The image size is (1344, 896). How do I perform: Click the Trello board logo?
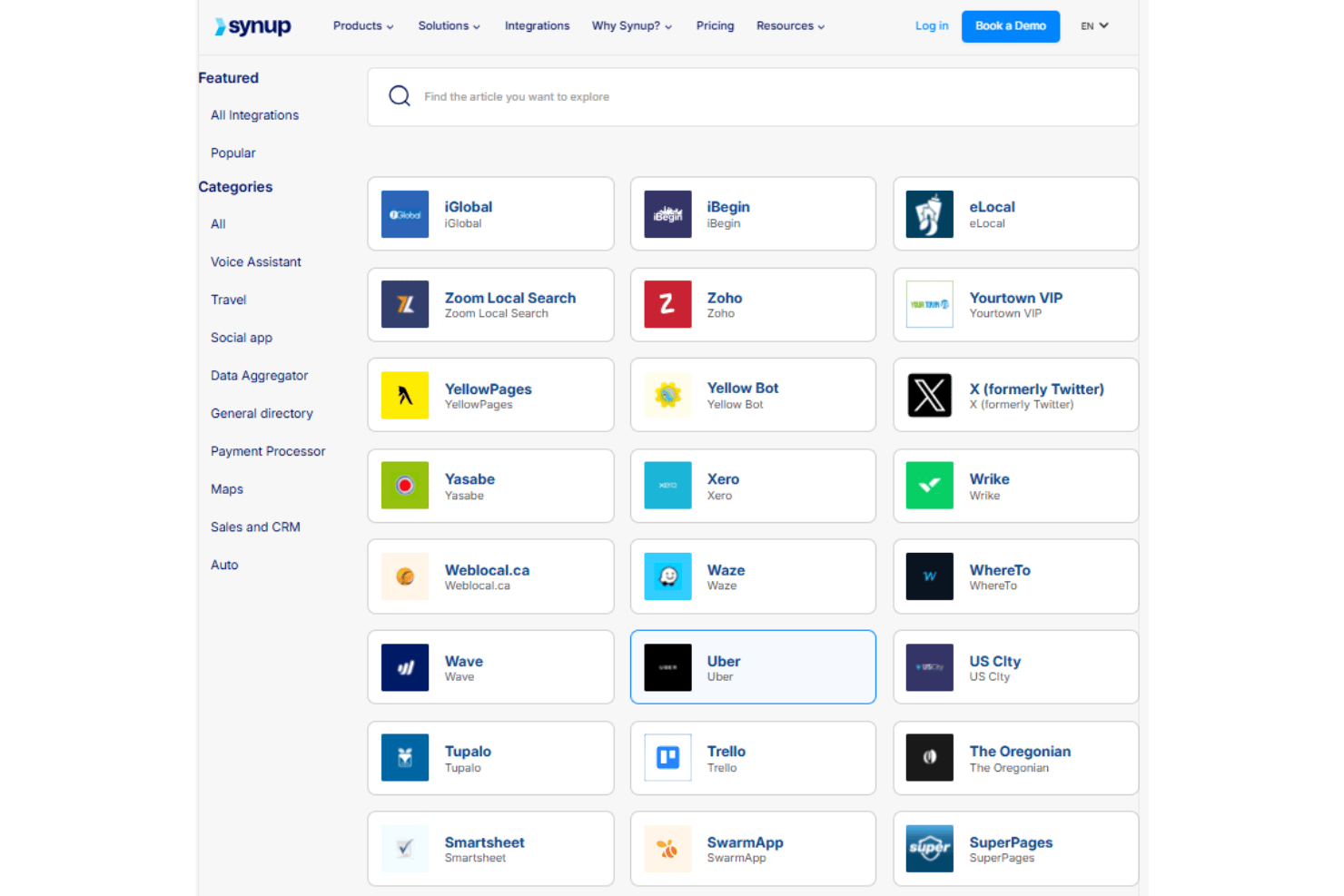pyautogui.click(x=667, y=758)
